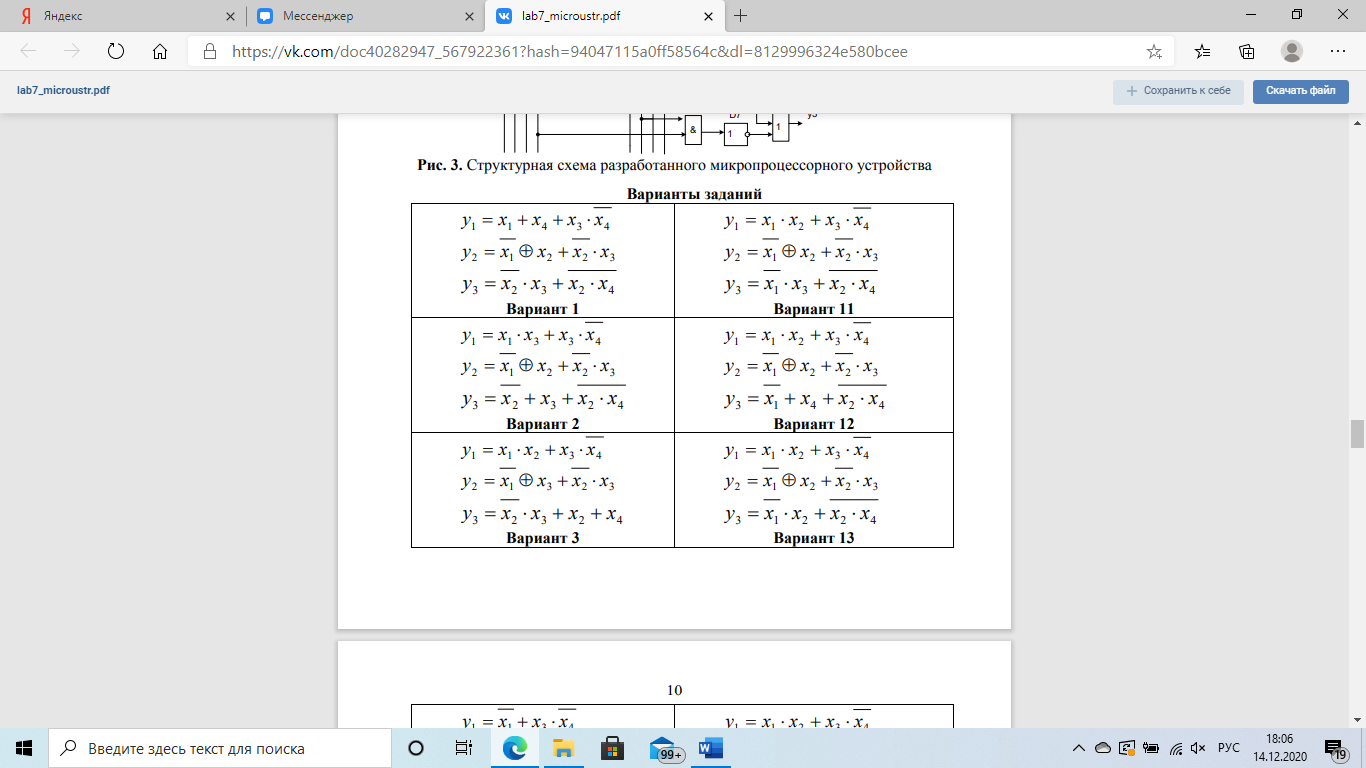1366x768 pixels.
Task: Click the Вариант 13 label
Action: pos(813,538)
